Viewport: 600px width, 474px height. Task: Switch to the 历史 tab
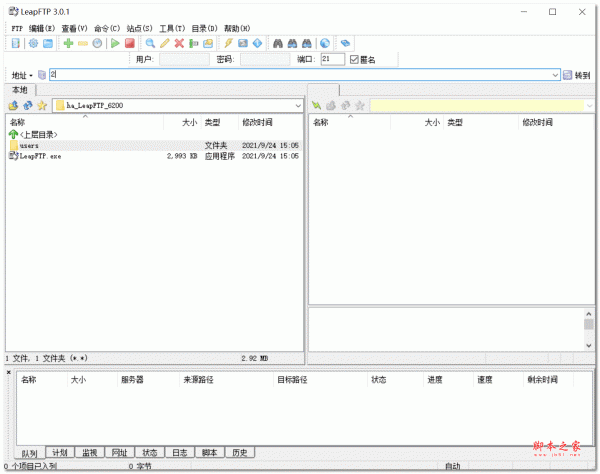point(240,453)
